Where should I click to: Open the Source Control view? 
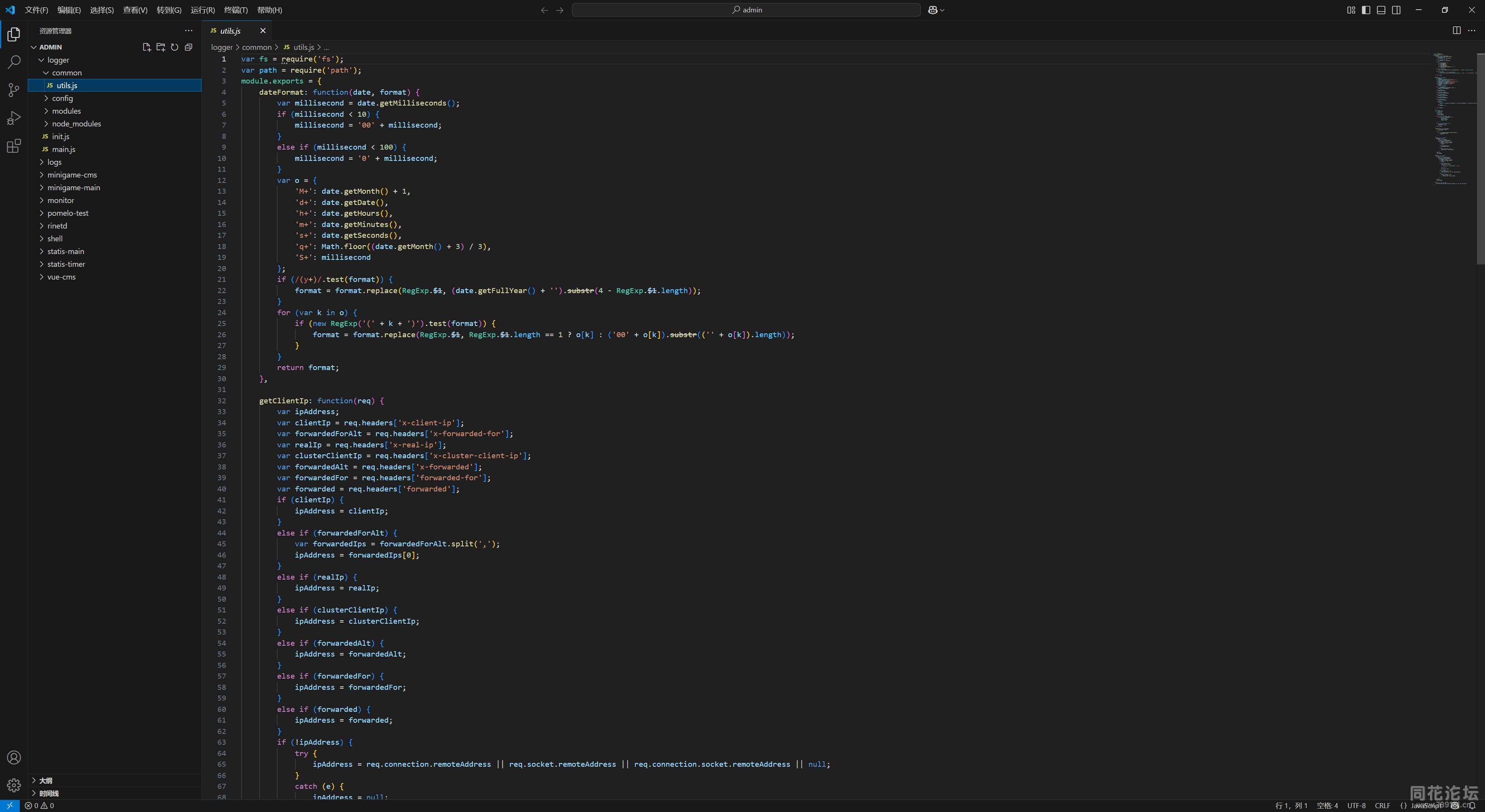[14, 90]
